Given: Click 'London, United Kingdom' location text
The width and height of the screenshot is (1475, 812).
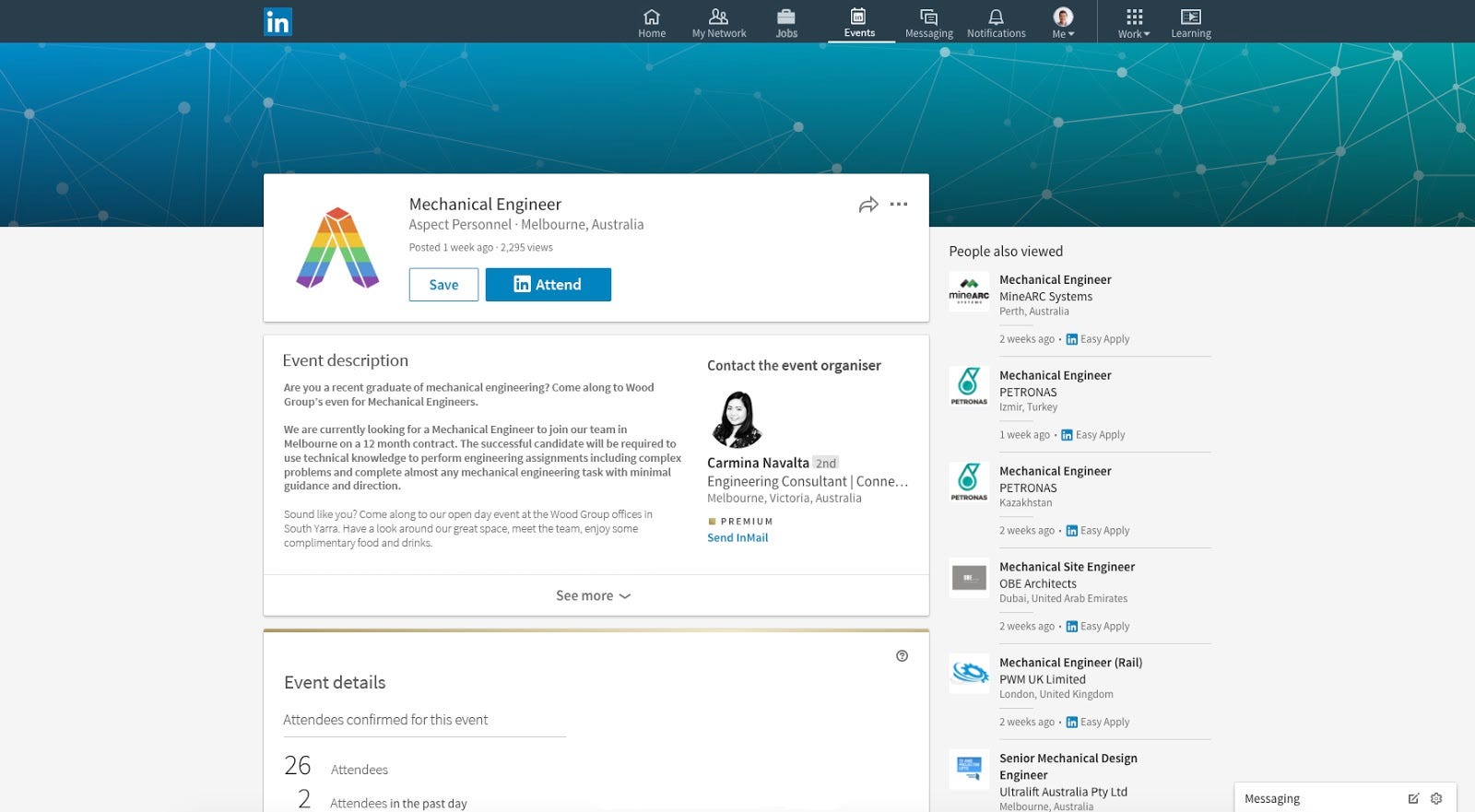Looking at the screenshot, I should (1056, 695).
